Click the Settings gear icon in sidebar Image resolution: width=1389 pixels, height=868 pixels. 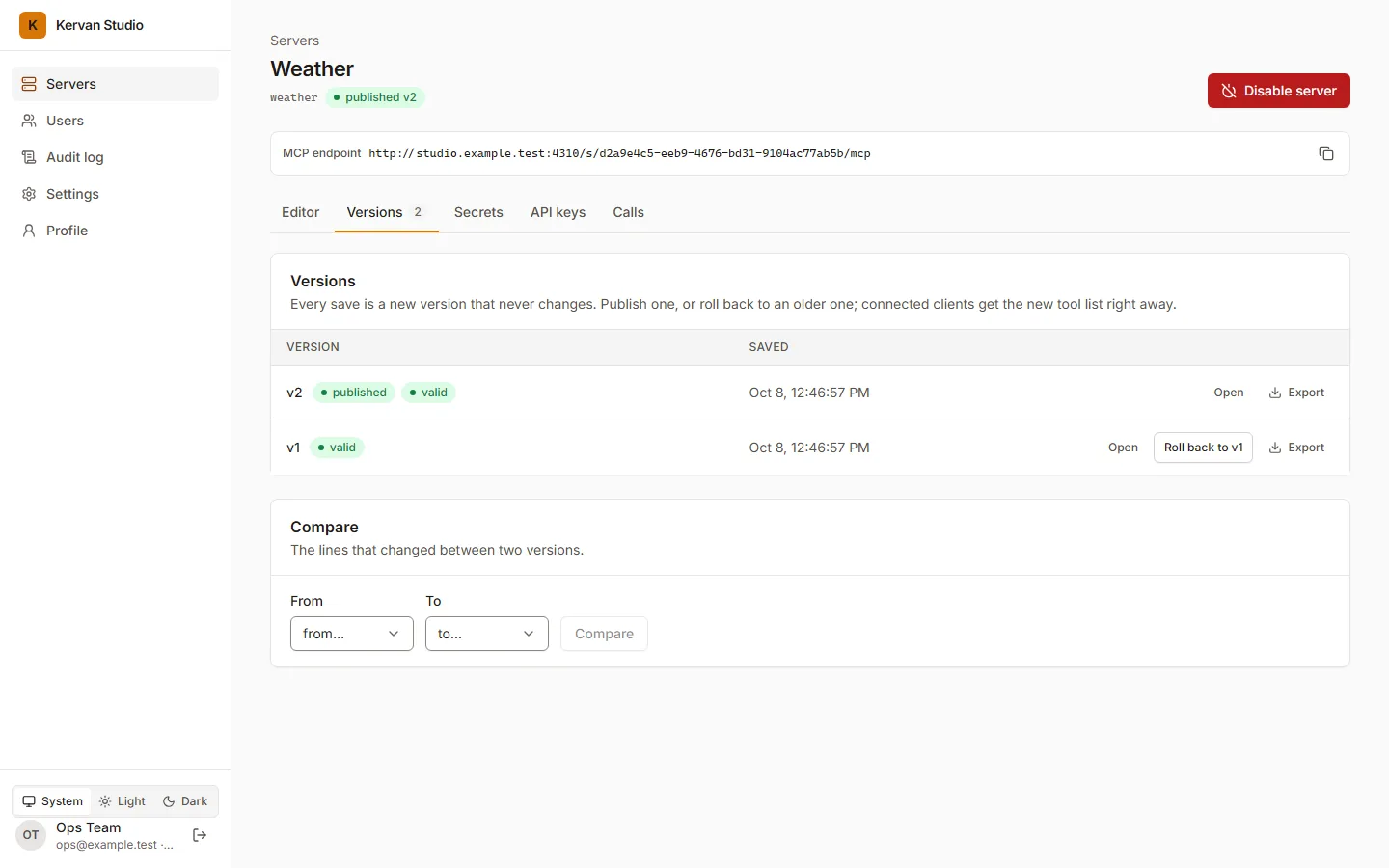[x=29, y=194]
